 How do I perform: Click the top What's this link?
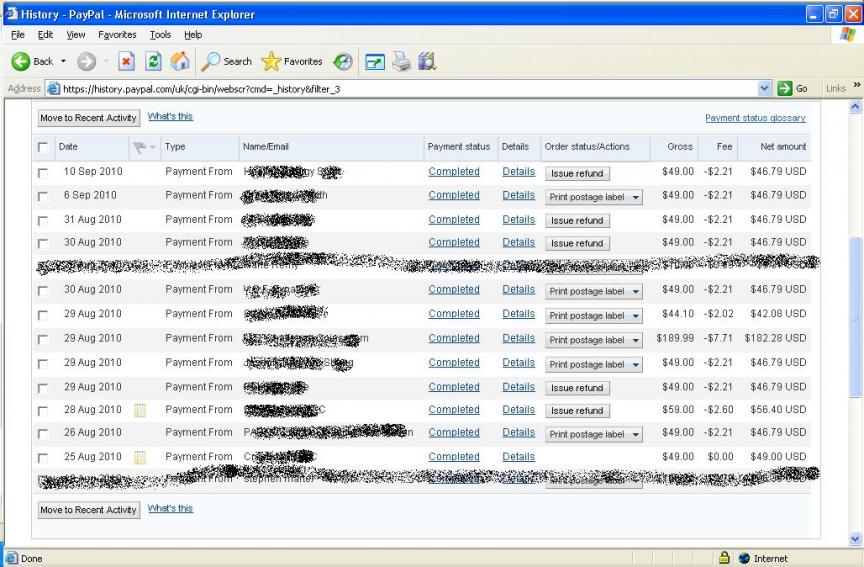(170, 116)
